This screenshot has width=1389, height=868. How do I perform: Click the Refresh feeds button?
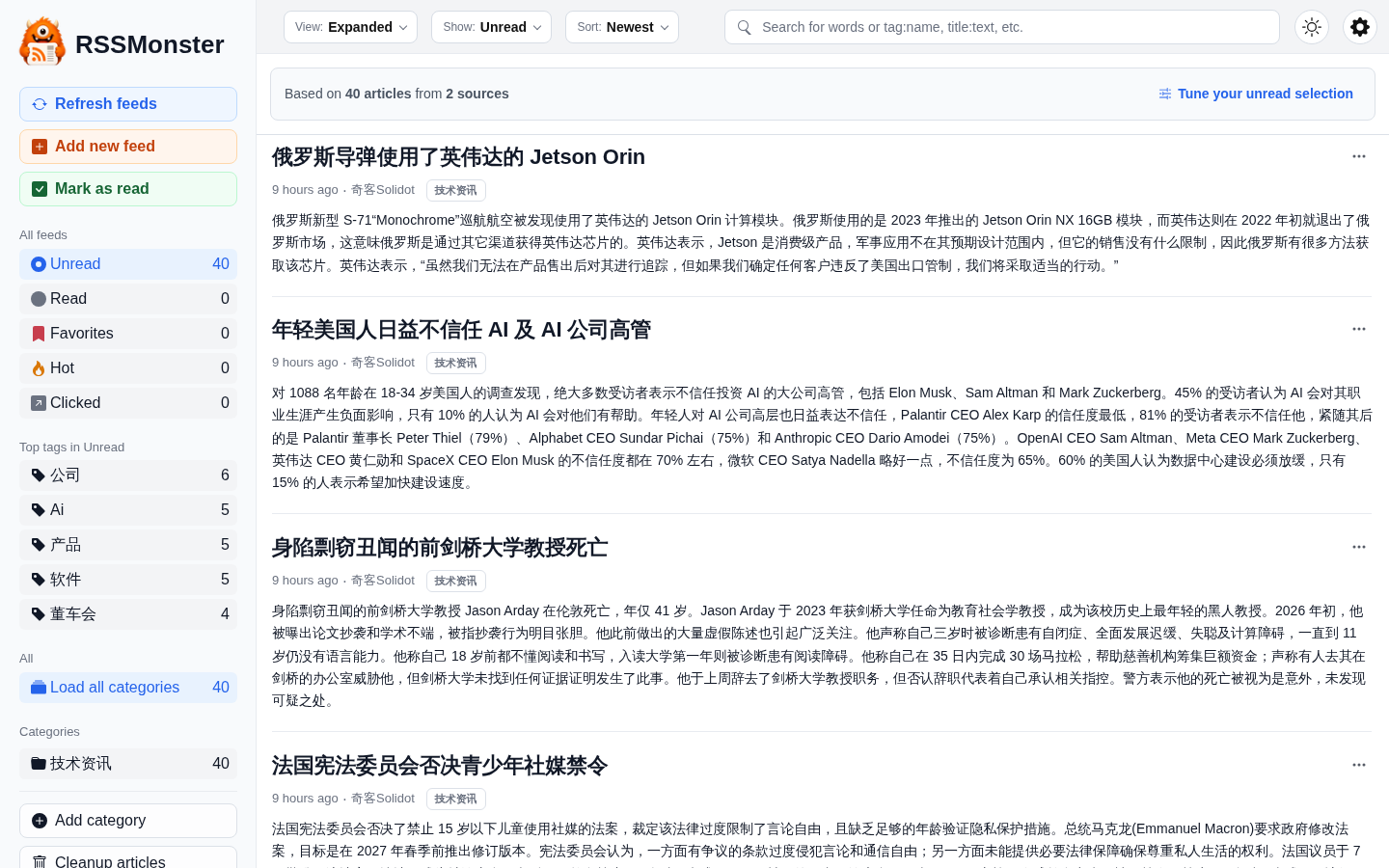tap(128, 104)
